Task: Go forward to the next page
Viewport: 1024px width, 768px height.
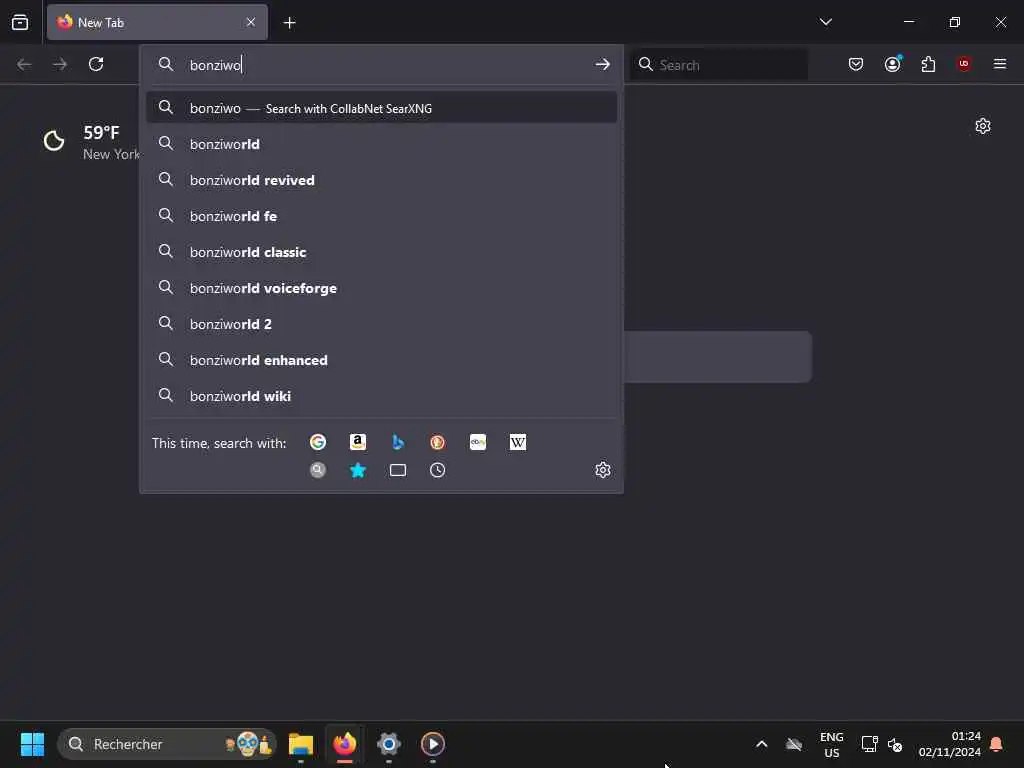Action: click(60, 64)
